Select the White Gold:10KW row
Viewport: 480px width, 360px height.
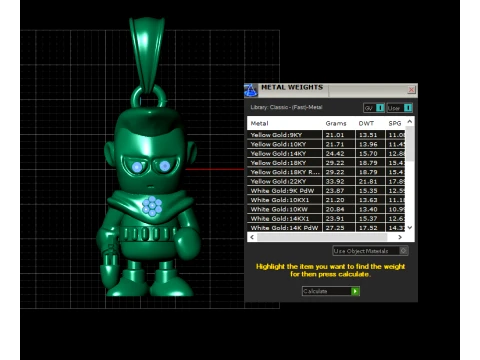[x=326, y=209]
